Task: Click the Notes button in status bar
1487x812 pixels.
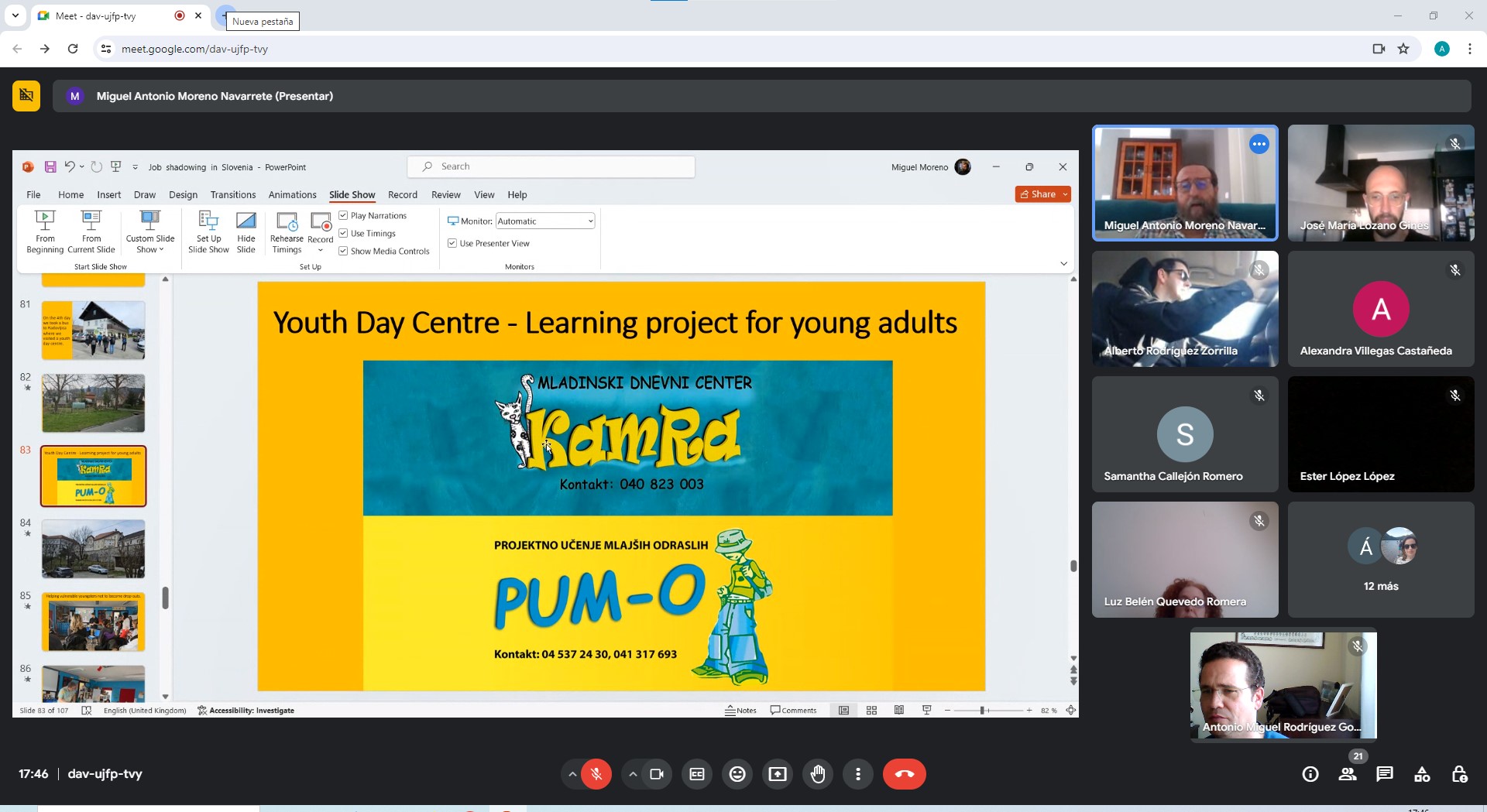Action: coord(740,711)
